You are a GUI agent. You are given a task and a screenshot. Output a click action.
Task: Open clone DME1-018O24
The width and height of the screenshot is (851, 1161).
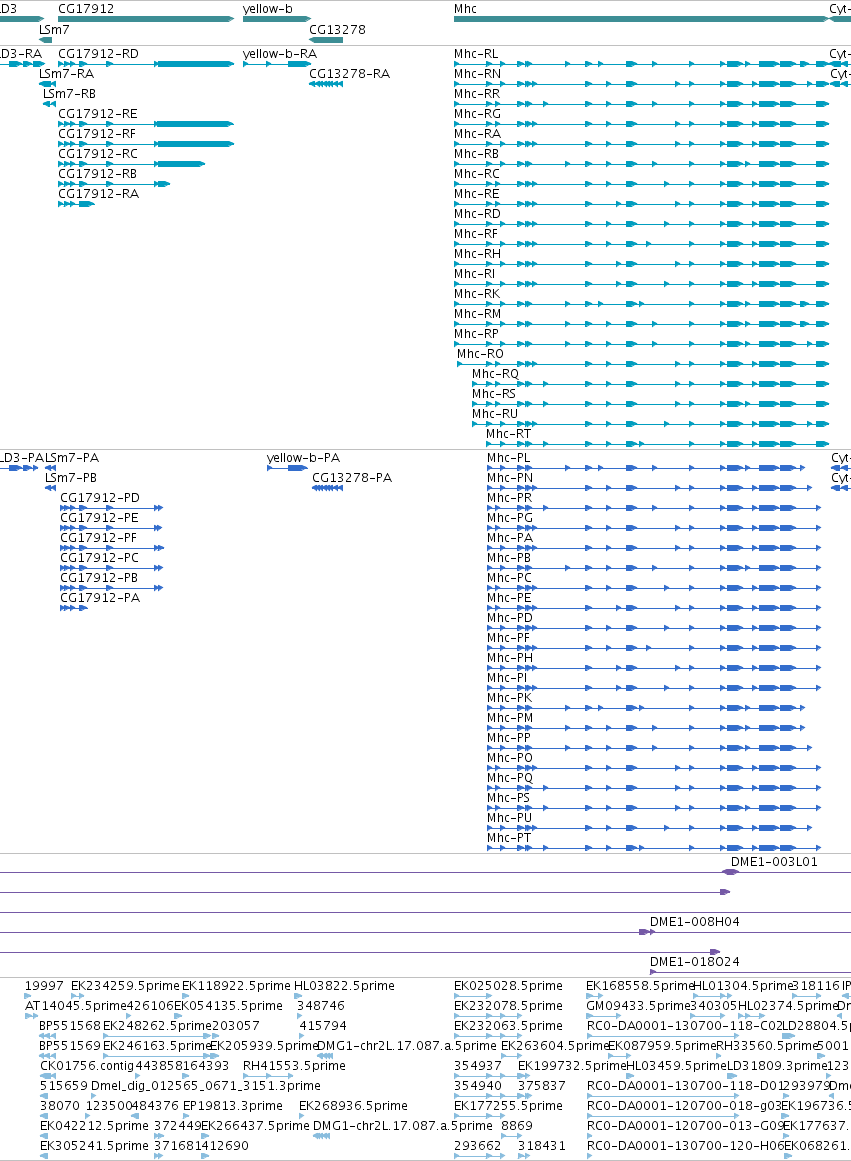(695, 962)
